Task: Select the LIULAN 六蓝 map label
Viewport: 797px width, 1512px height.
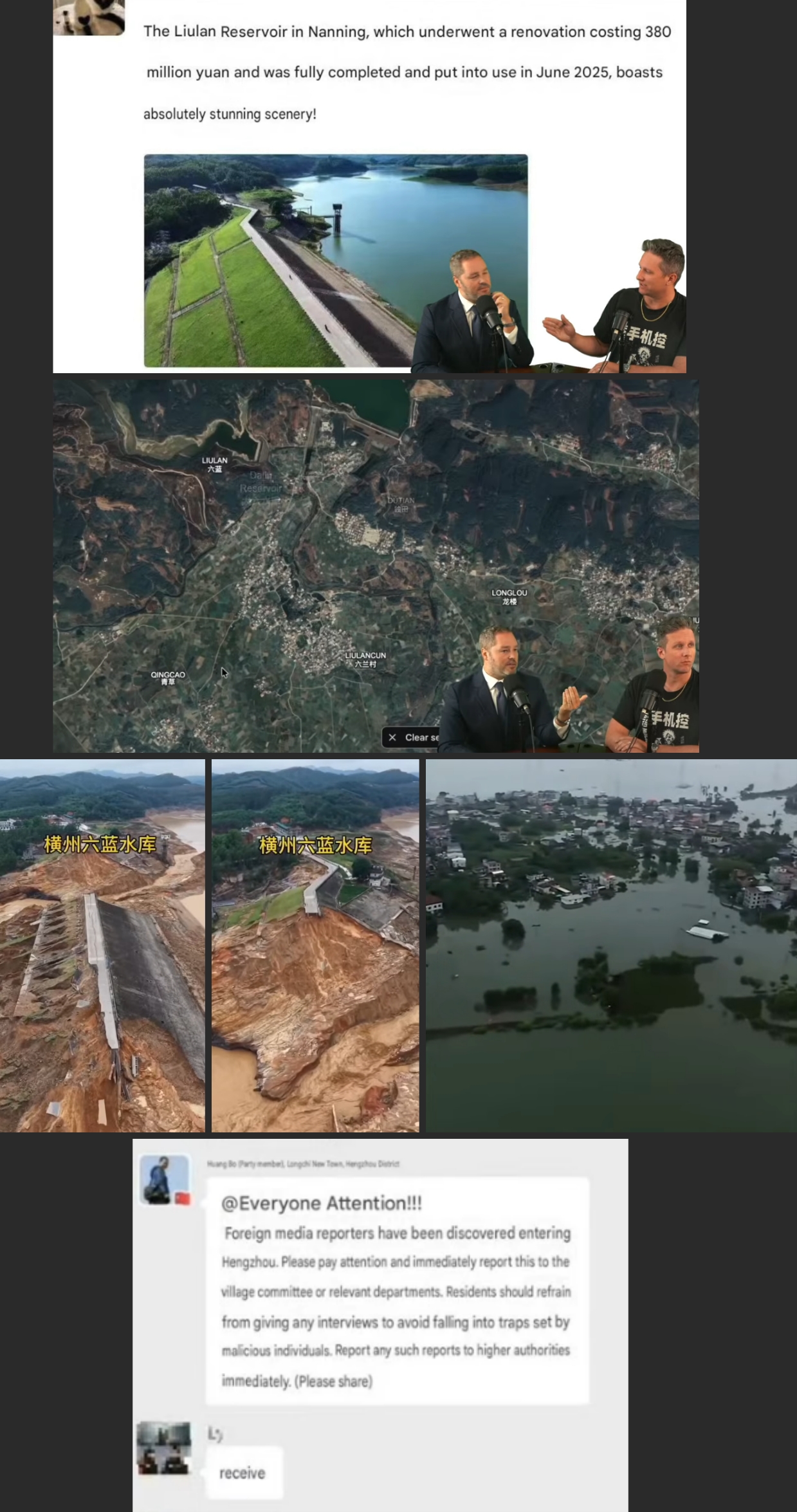Action: [214, 465]
